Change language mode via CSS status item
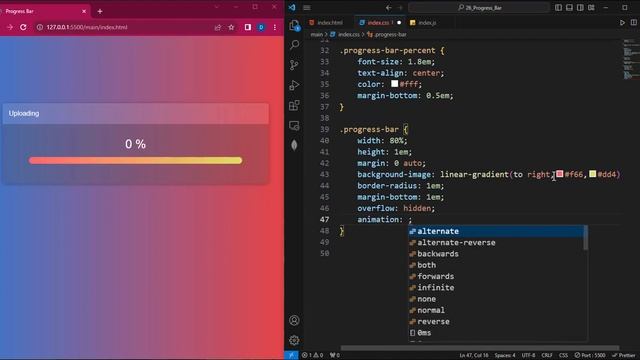The width and height of the screenshot is (640, 360). (563, 356)
